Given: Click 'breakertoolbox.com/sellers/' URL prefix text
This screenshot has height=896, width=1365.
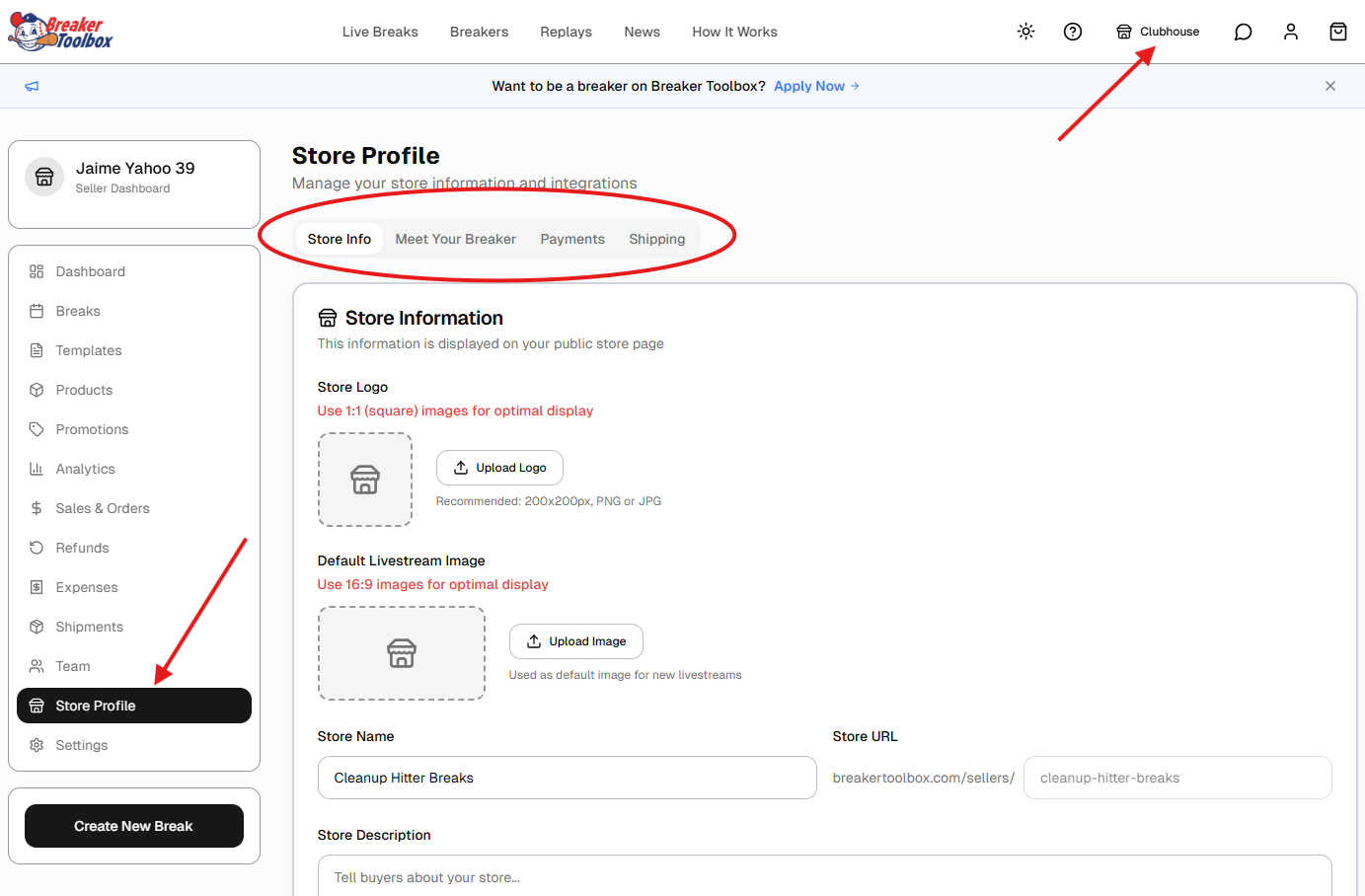Looking at the screenshot, I should pyautogui.click(x=924, y=778).
